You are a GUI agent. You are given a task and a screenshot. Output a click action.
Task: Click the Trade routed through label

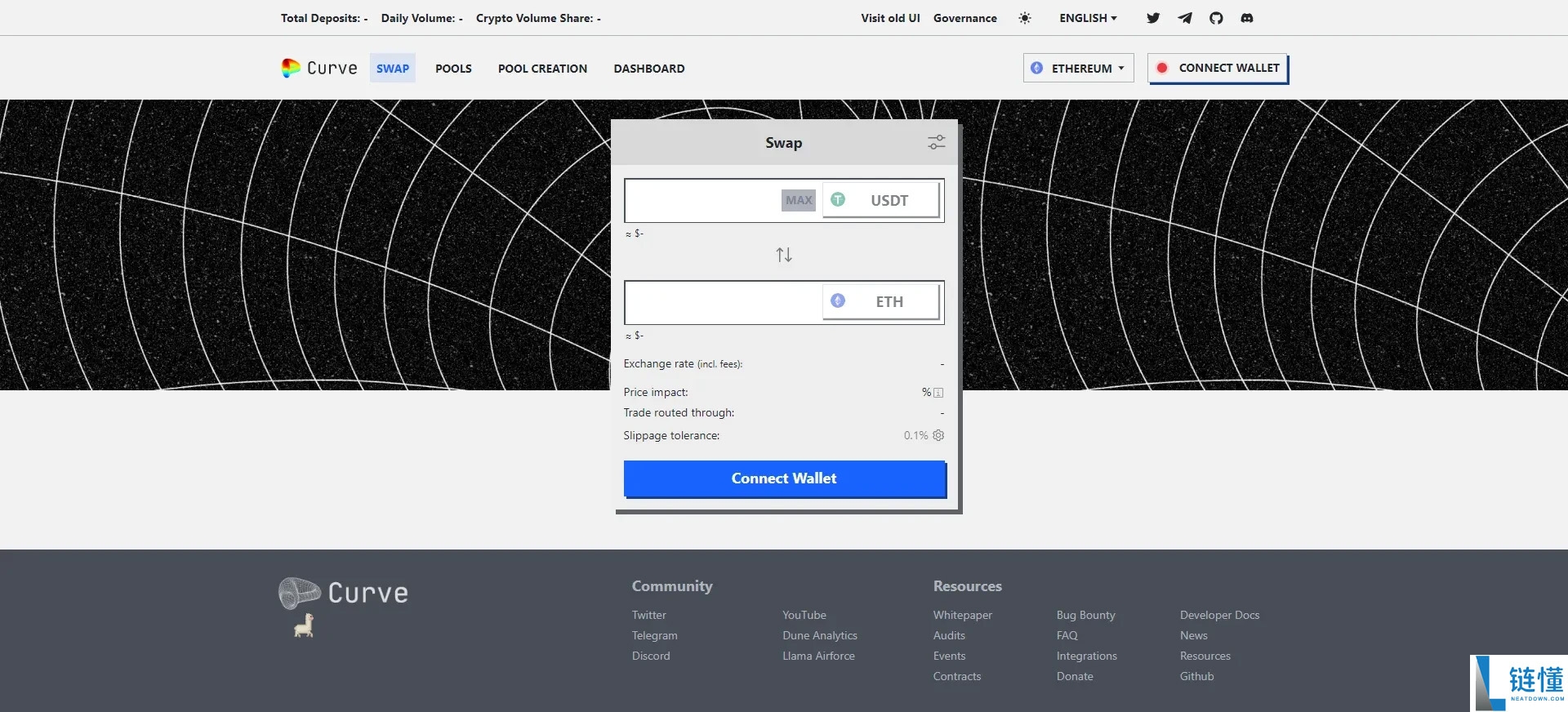(679, 413)
